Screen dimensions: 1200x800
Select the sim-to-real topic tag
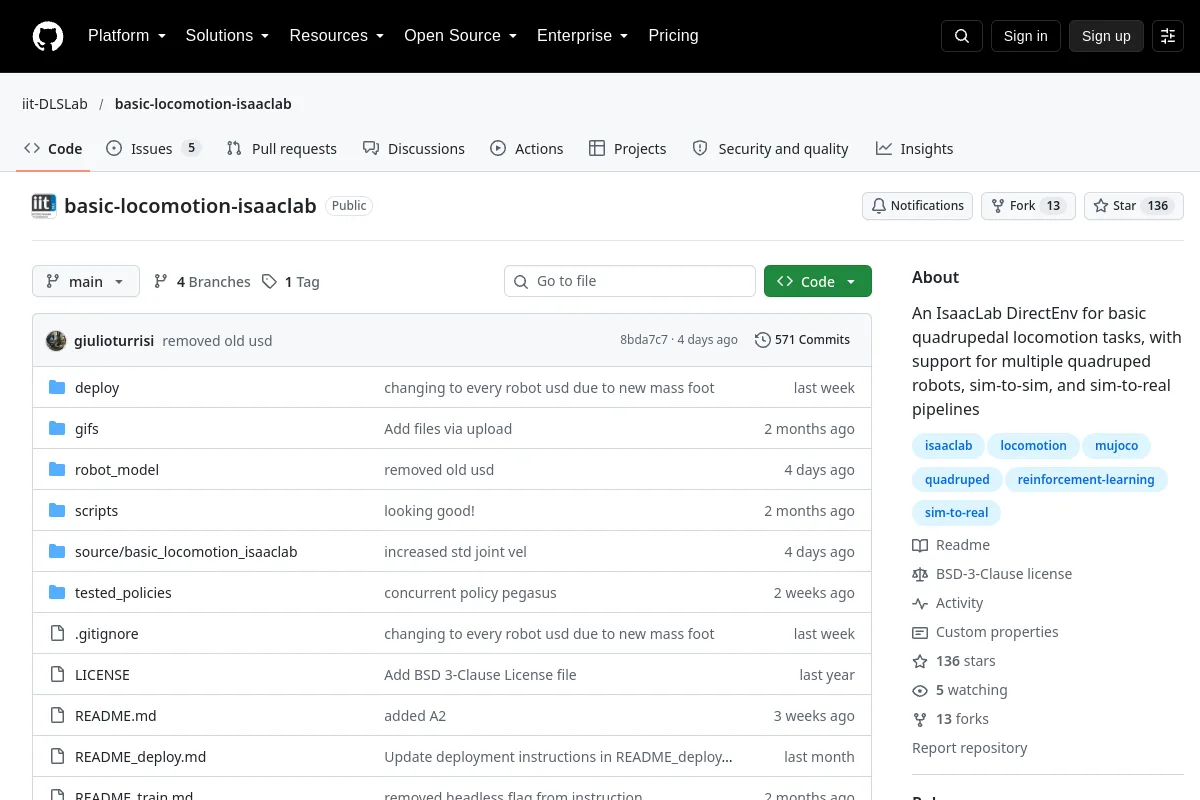pos(956,513)
